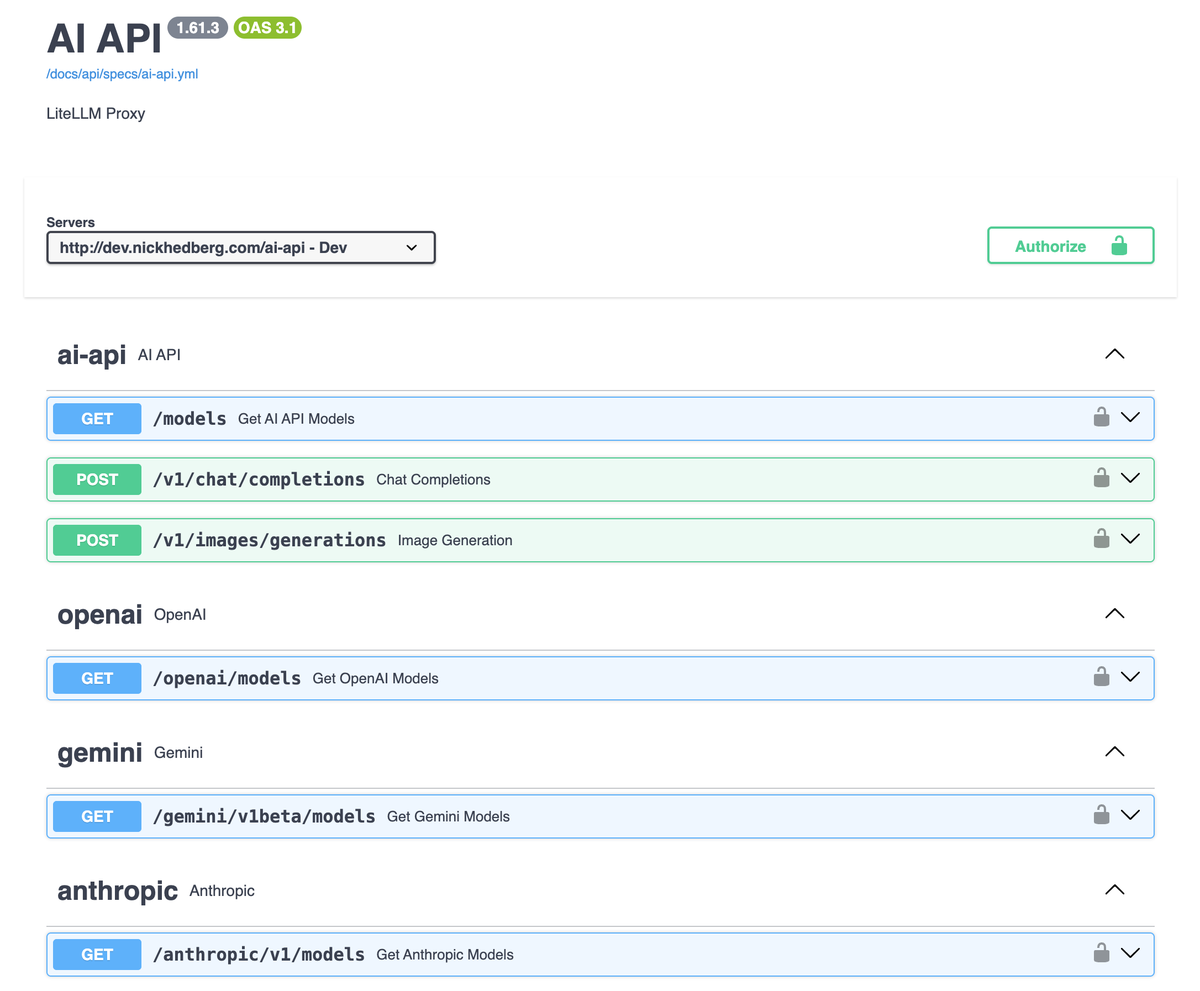Screen dimensions: 1200x991
Task: Click the gemini section heading
Action: point(100,752)
